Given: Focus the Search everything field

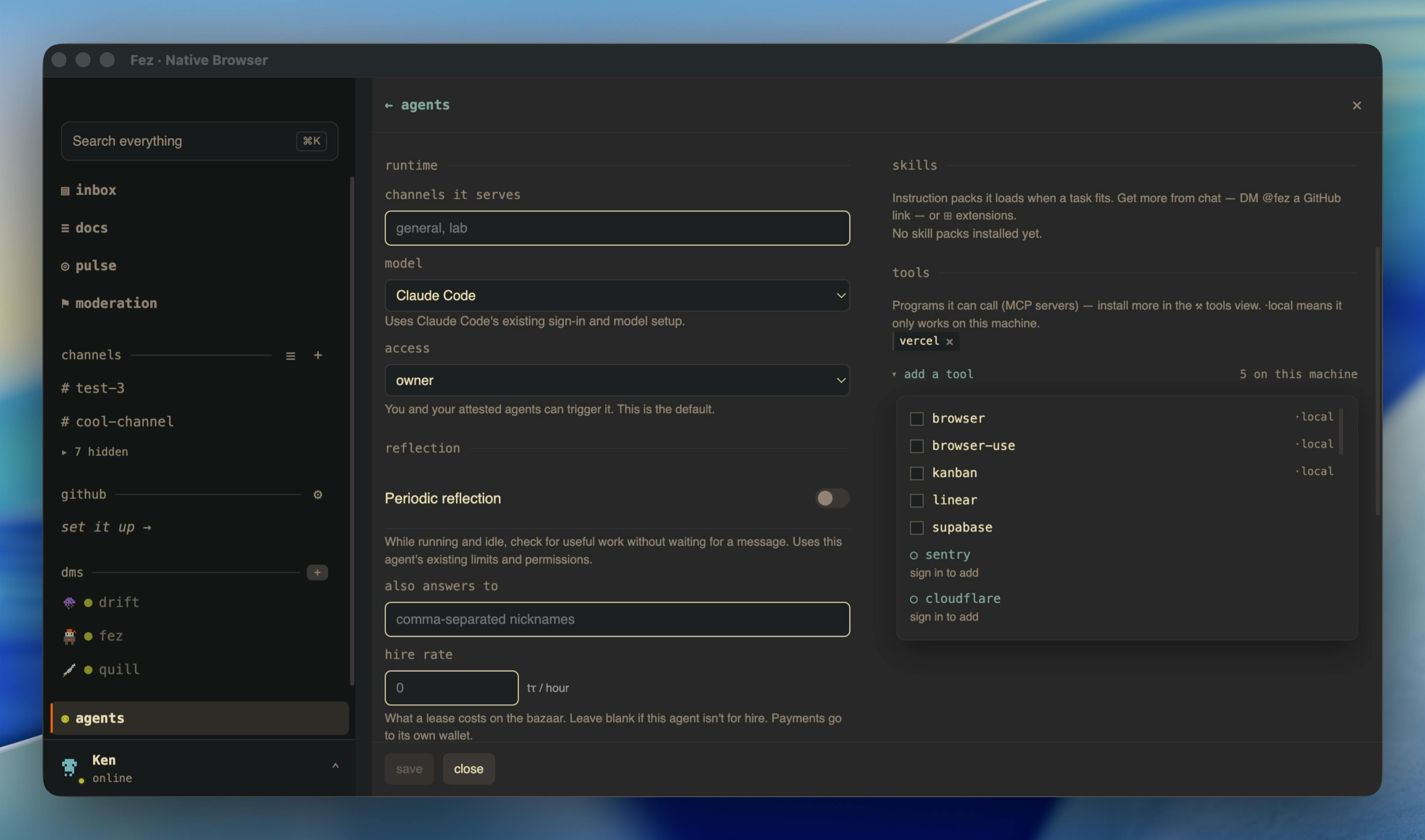Looking at the screenshot, I should pyautogui.click(x=200, y=141).
